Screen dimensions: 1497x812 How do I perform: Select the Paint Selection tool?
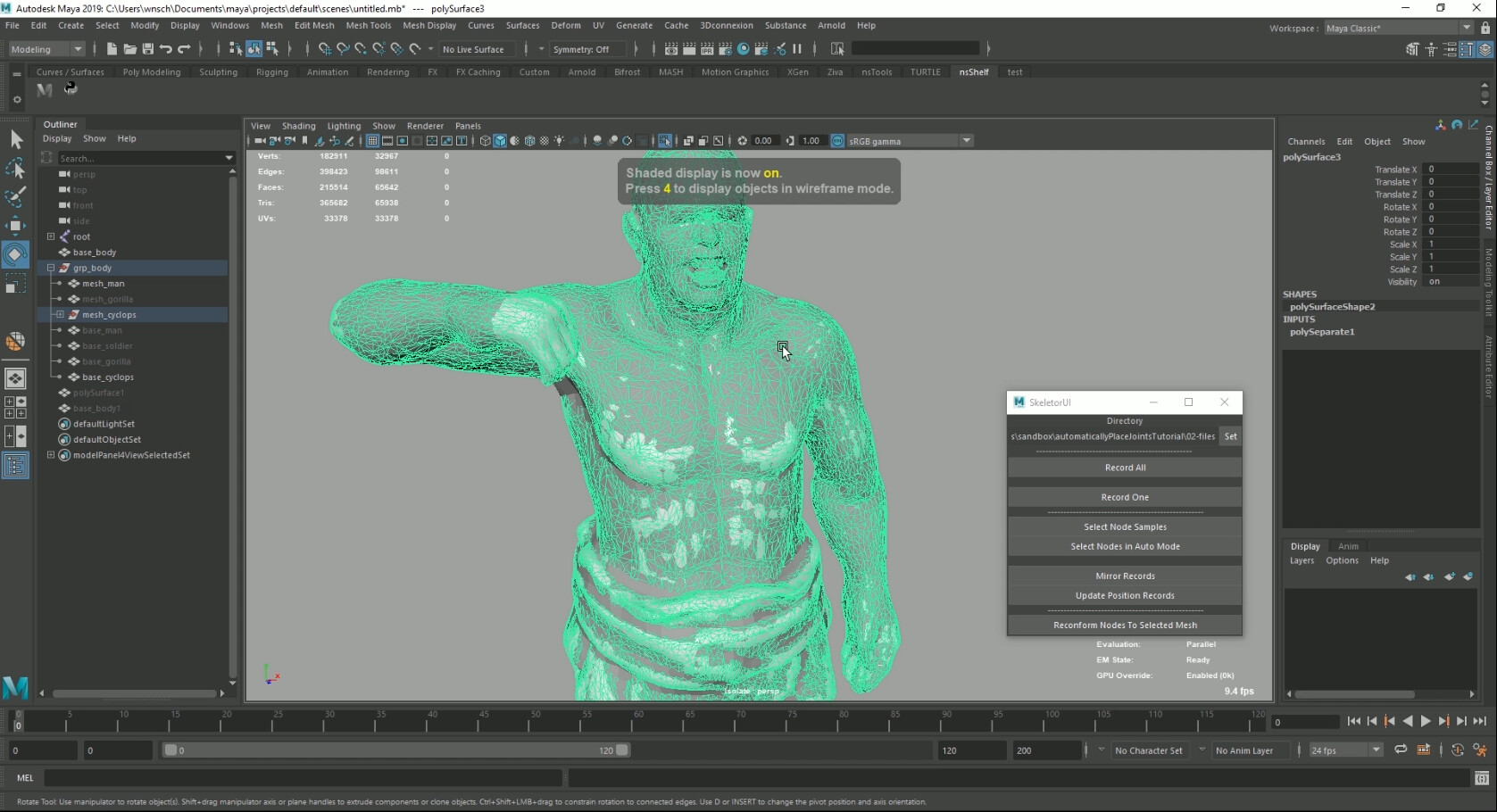(15, 195)
